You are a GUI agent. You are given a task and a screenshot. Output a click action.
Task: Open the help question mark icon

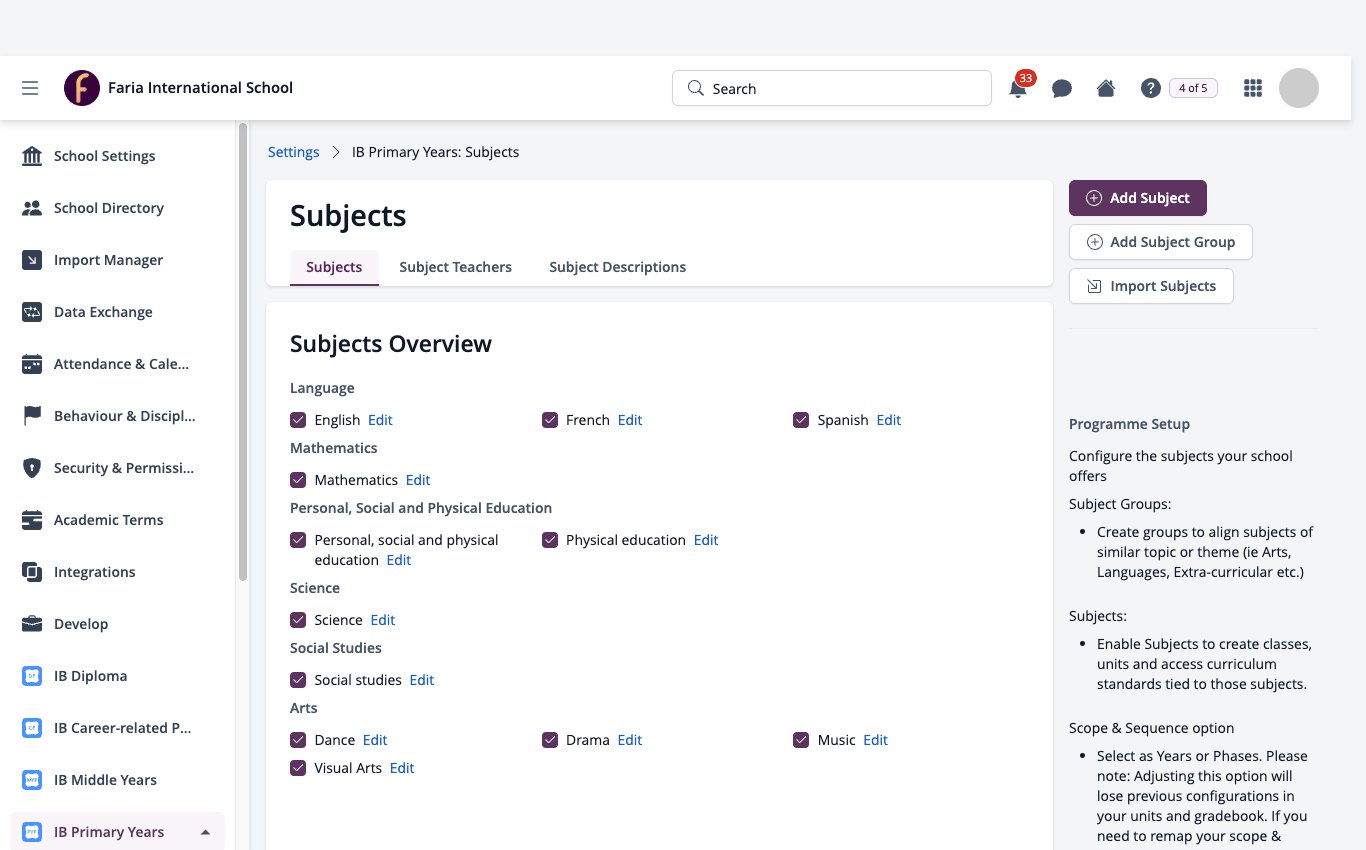(1150, 88)
